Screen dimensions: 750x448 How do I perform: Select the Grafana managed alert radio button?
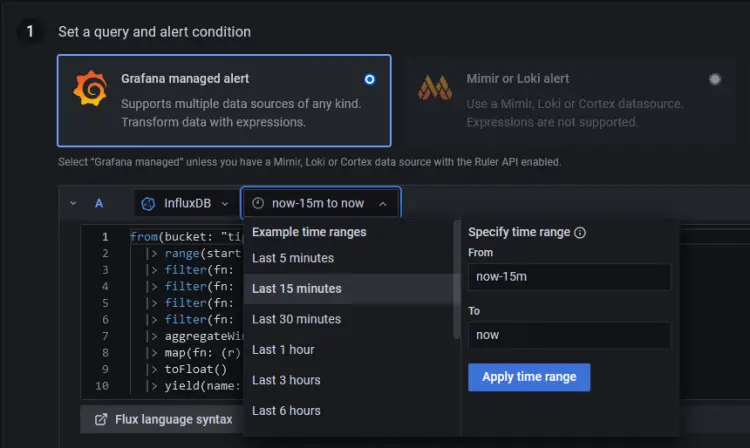coord(370,79)
